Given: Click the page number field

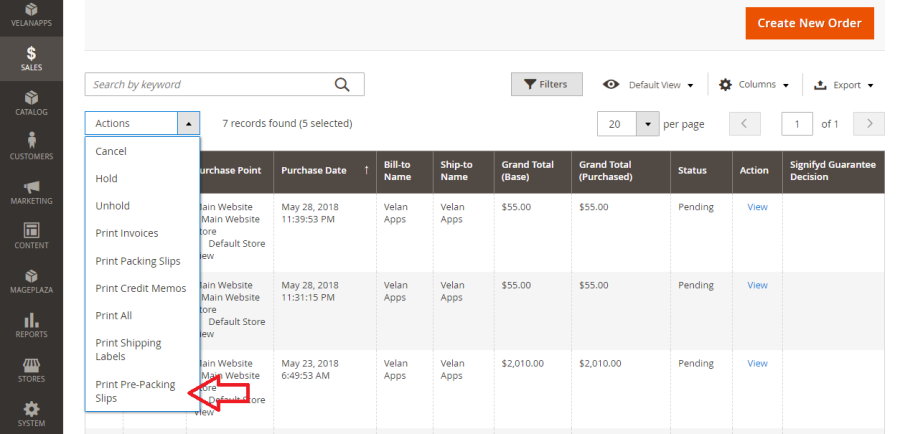Looking at the screenshot, I should [x=797, y=124].
